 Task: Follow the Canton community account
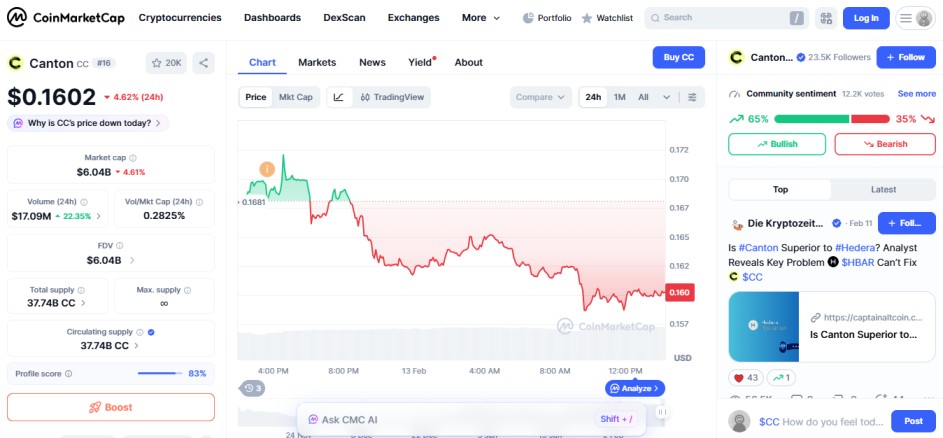[906, 57]
